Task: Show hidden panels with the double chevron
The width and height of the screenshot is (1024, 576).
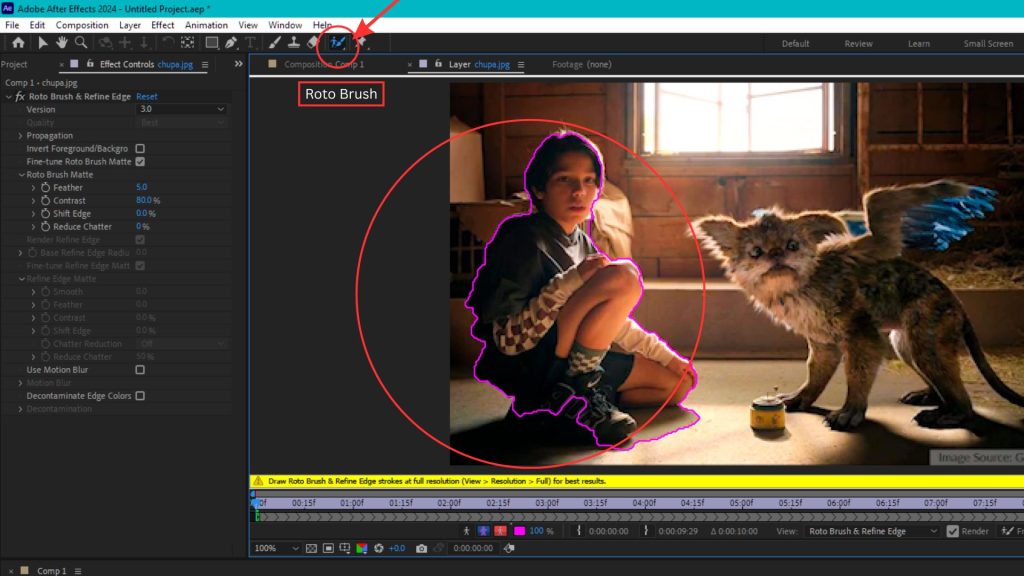Action: pos(238,64)
